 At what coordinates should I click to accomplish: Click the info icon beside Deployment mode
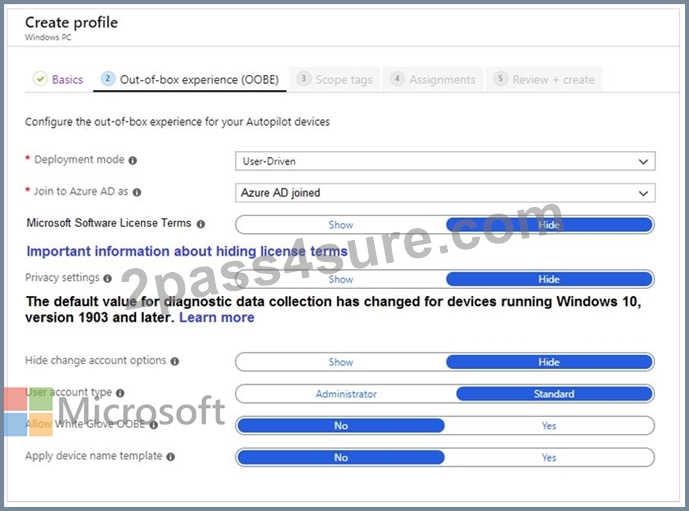pyautogui.click(x=133, y=160)
